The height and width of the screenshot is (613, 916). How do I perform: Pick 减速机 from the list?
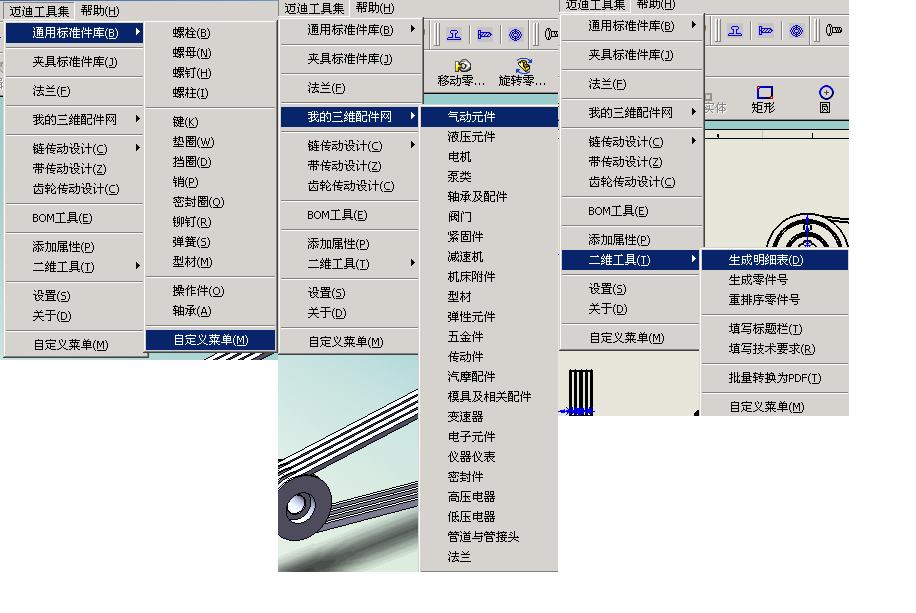[x=465, y=257]
